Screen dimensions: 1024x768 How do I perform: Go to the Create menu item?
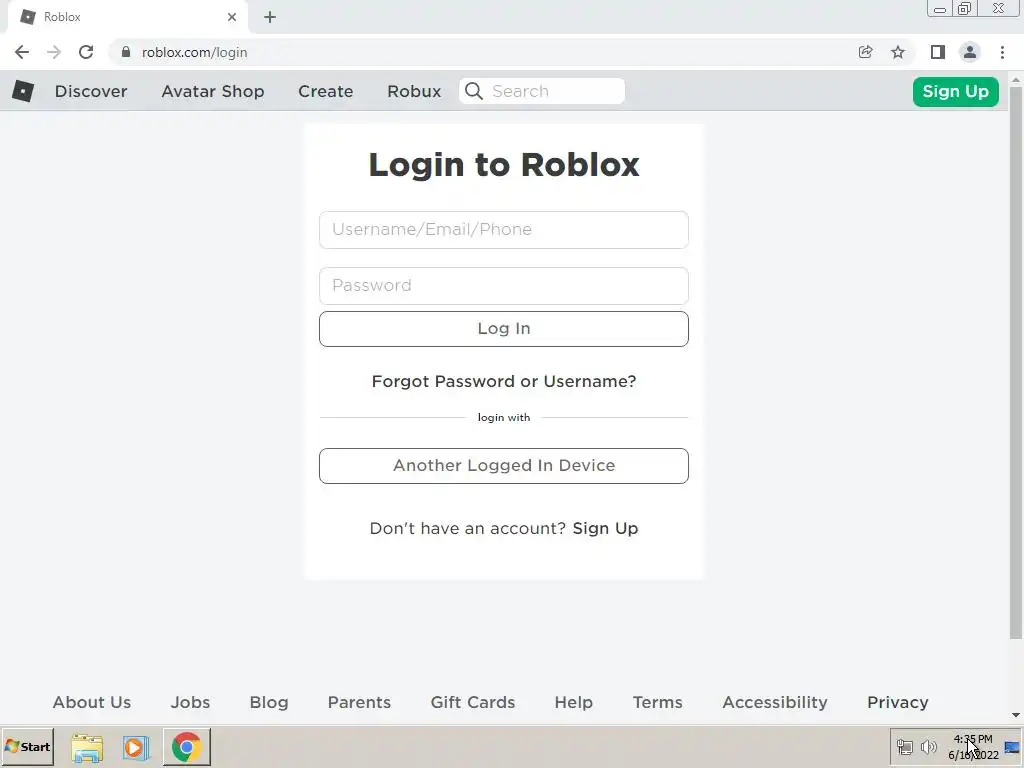pos(326,91)
